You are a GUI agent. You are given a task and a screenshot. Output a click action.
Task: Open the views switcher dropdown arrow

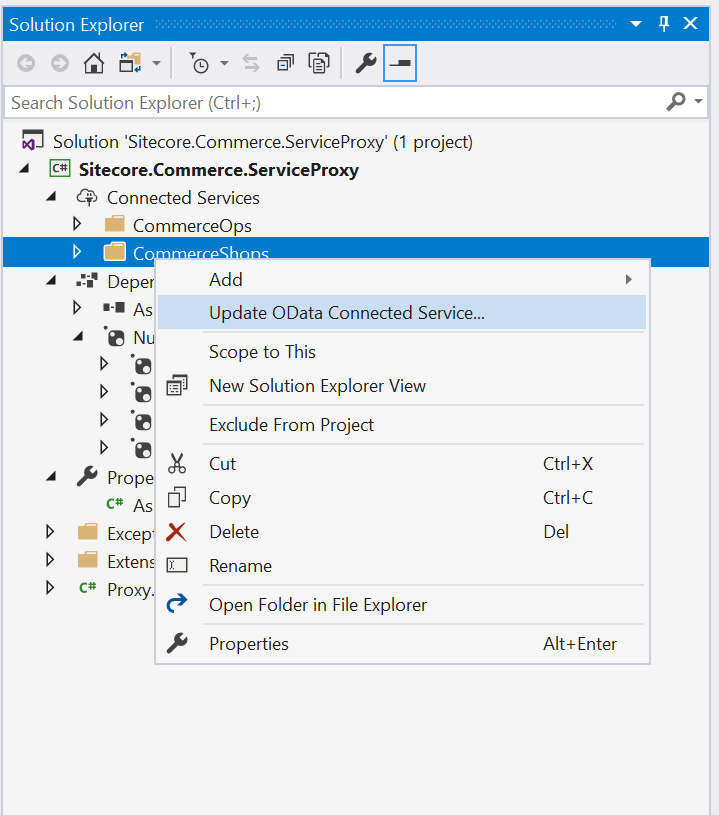pyautogui.click(x=156, y=63)
